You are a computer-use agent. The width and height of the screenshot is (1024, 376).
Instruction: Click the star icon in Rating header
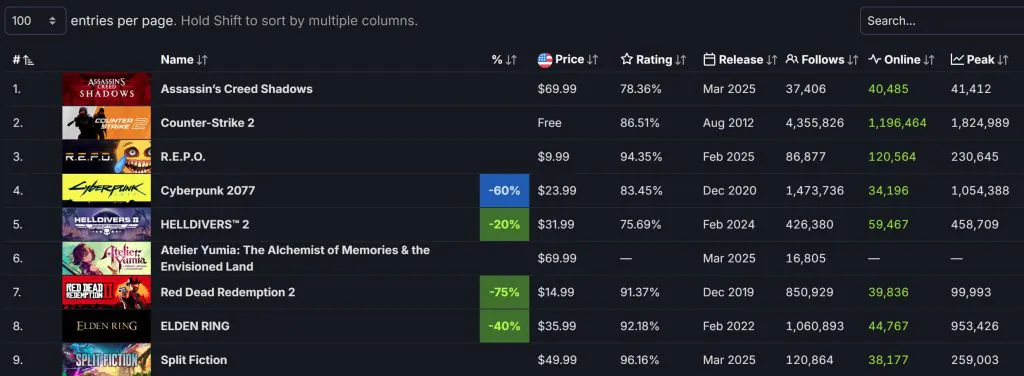(x=626, y=59)
